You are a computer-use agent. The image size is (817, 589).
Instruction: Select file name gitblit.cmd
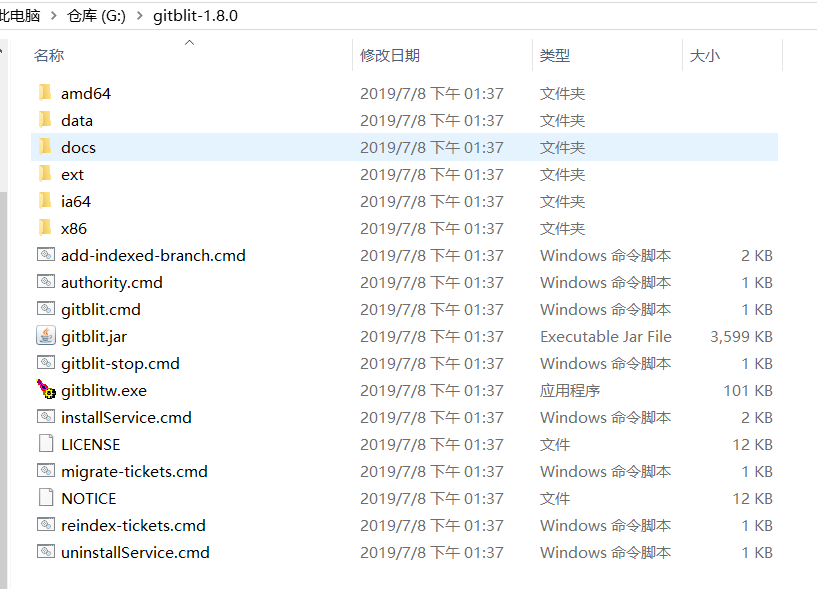101,310
